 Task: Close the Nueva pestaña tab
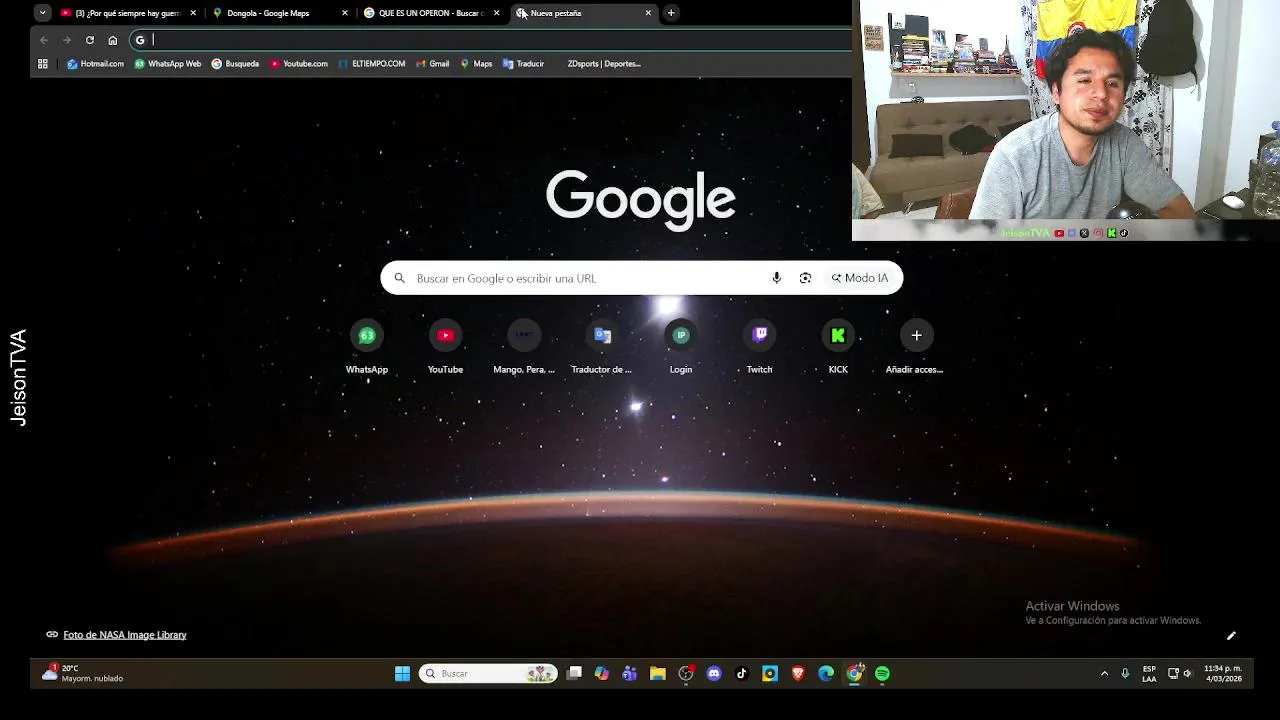tap(648, 13)
